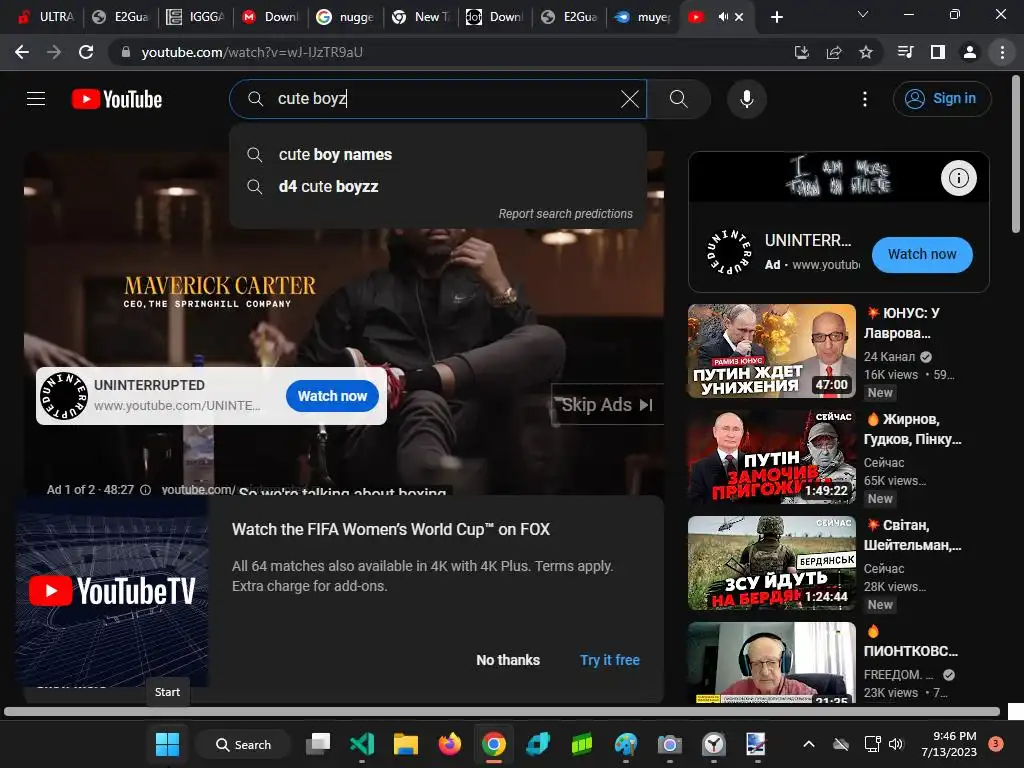Switch to the IGGGA tab
The height and width of the screenshot is (768, 1024).
[x=195, y=17]
